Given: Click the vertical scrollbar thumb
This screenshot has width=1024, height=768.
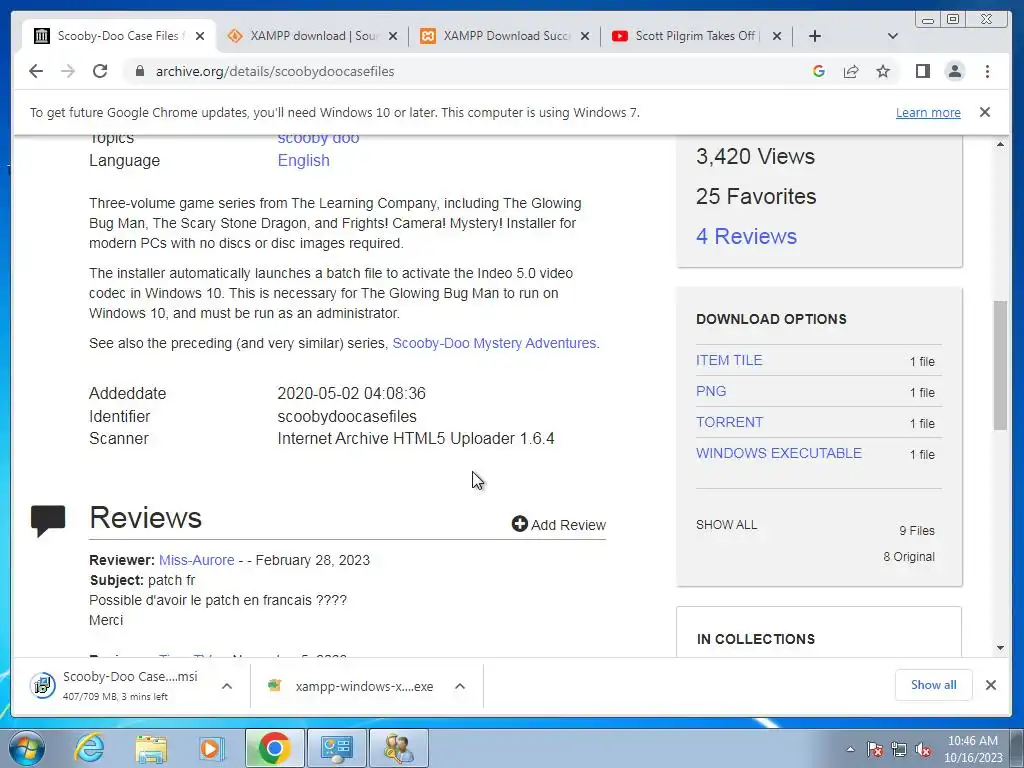Looking at the screenshot, I should (x=1000, y=365).
